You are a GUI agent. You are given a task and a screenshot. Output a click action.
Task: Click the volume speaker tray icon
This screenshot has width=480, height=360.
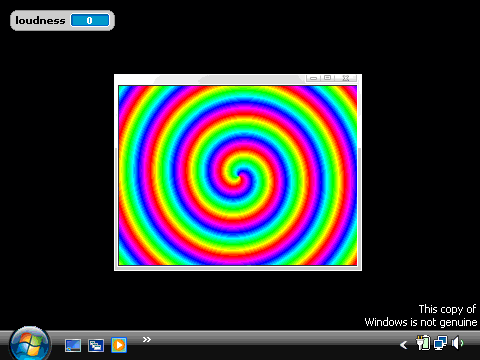tap(457, 343)
